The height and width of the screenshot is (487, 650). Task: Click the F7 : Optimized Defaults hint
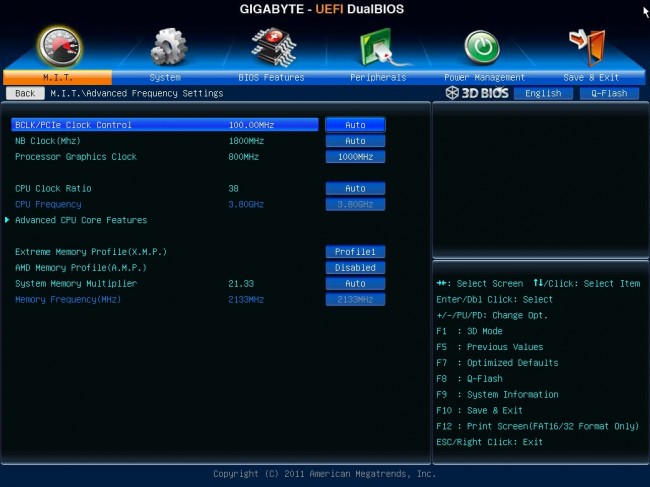tap(497, 363)
